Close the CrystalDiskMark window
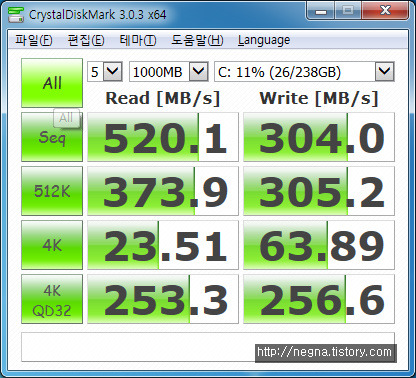416x378 pixels. 385,11
